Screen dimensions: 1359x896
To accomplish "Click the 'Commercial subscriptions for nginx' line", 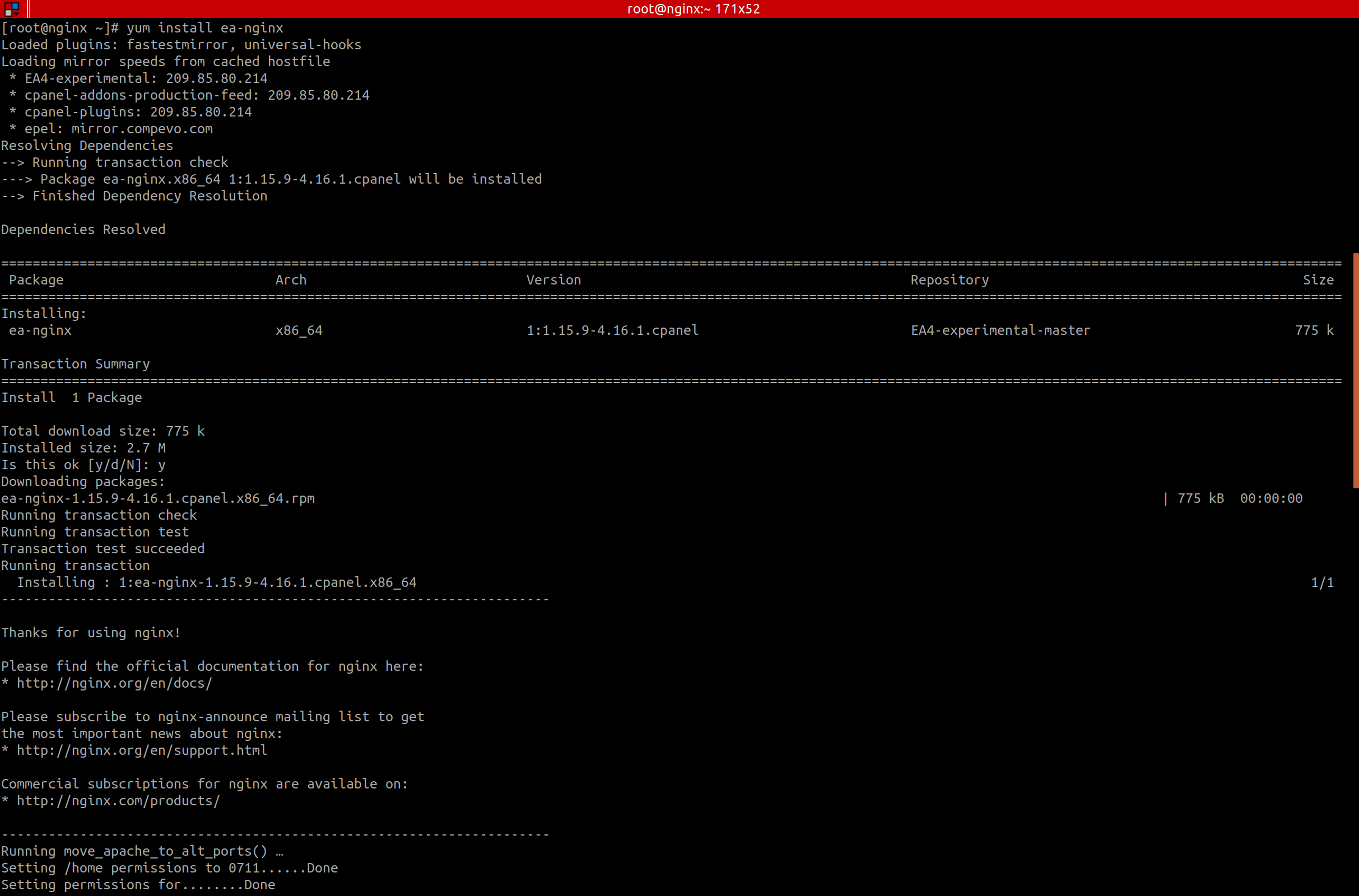I will click(204, 784).
